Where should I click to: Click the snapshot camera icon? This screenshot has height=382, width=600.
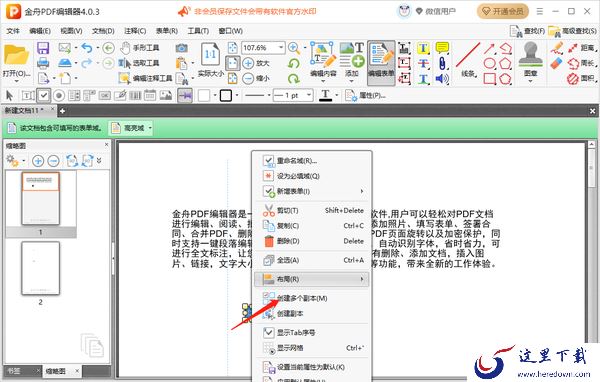[182, 48]
